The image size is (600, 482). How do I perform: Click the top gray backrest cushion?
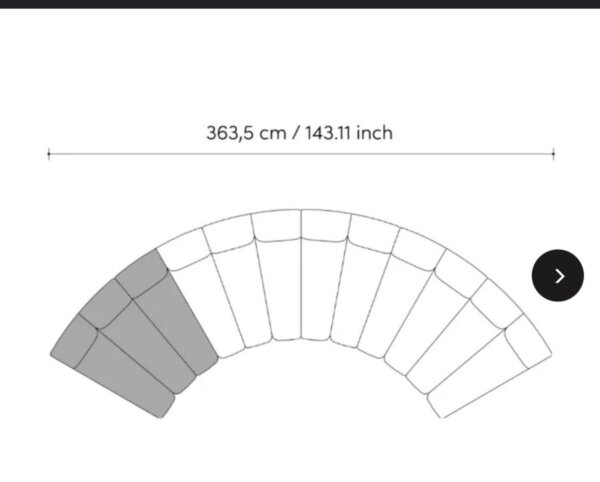(142, 272)
